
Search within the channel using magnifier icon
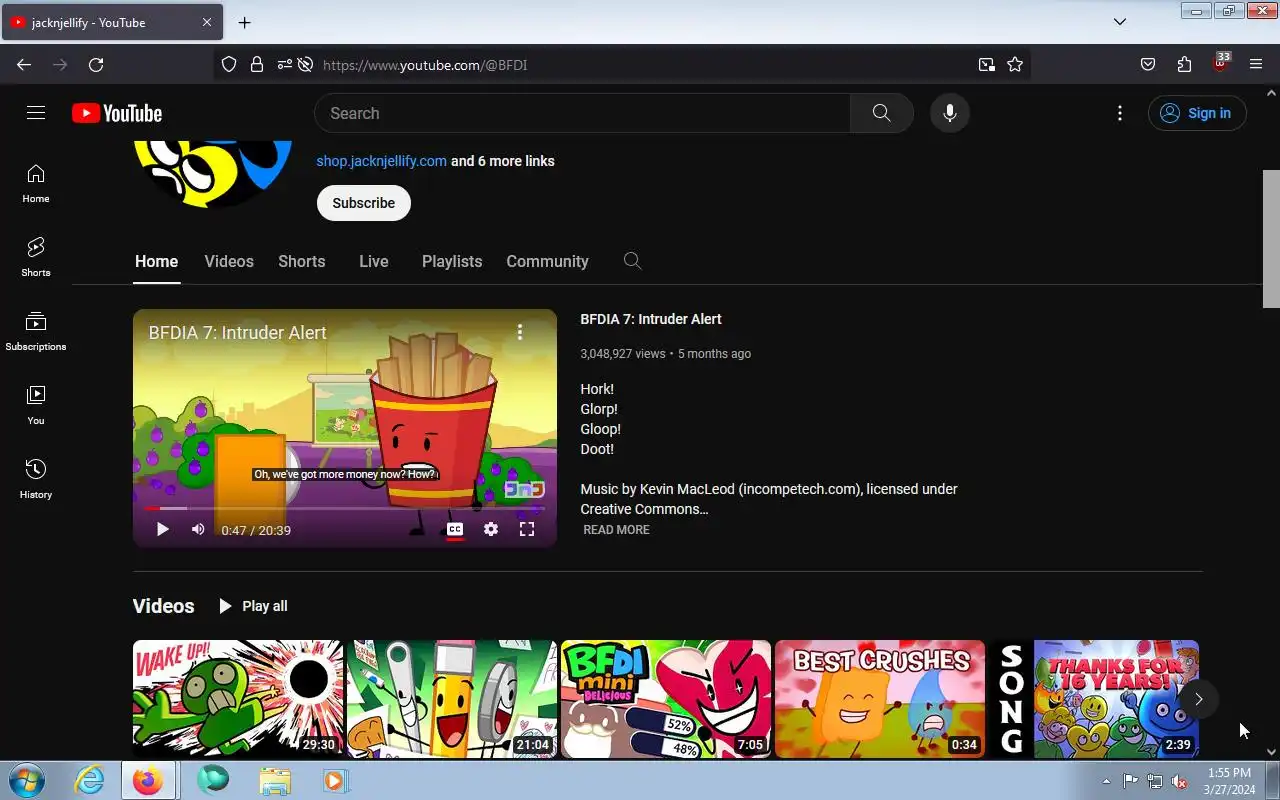[632, 261]
